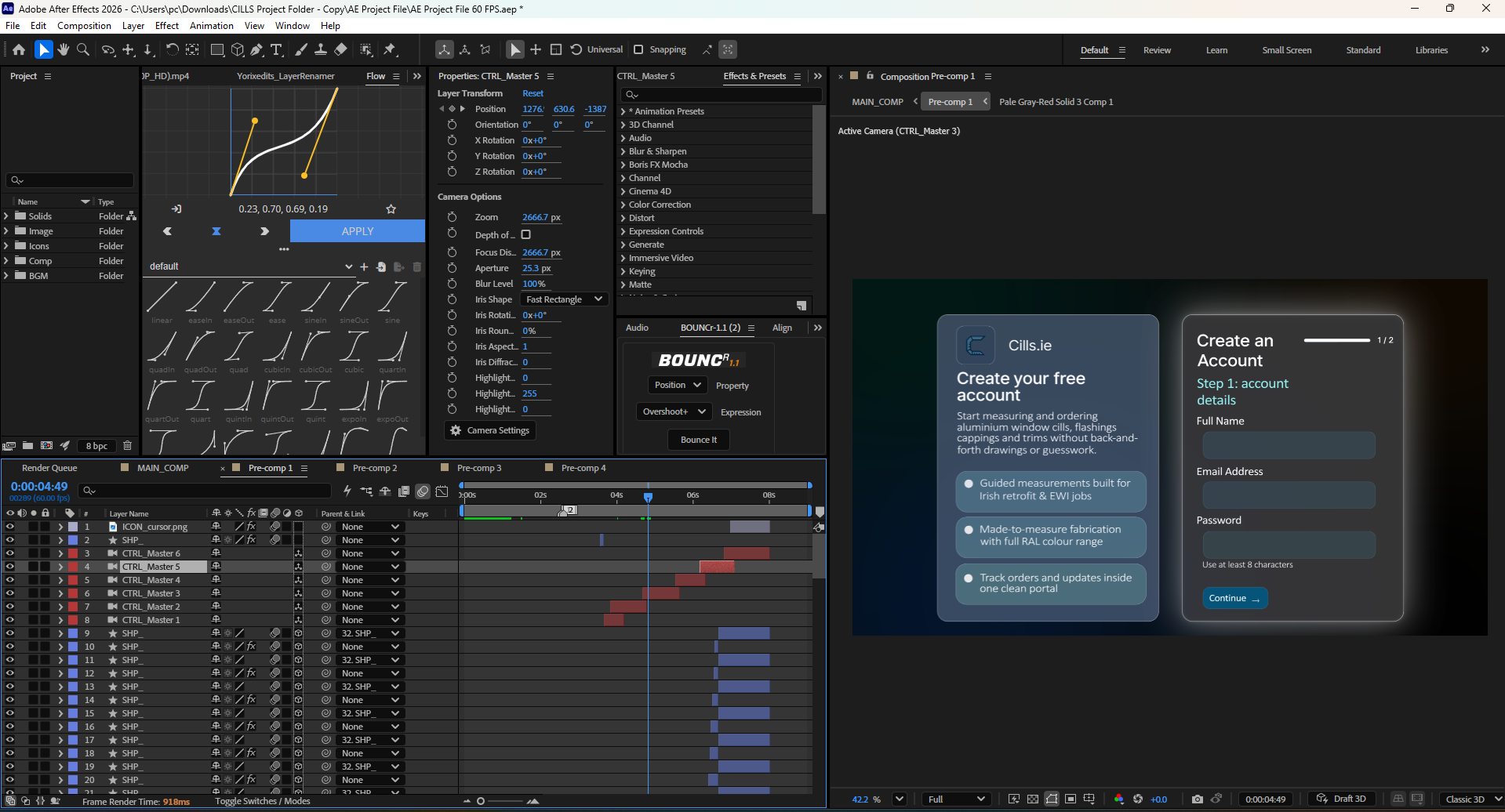Toggle visibility of layer 9 SHP_
1505x812 pixels.
point(10,633)
